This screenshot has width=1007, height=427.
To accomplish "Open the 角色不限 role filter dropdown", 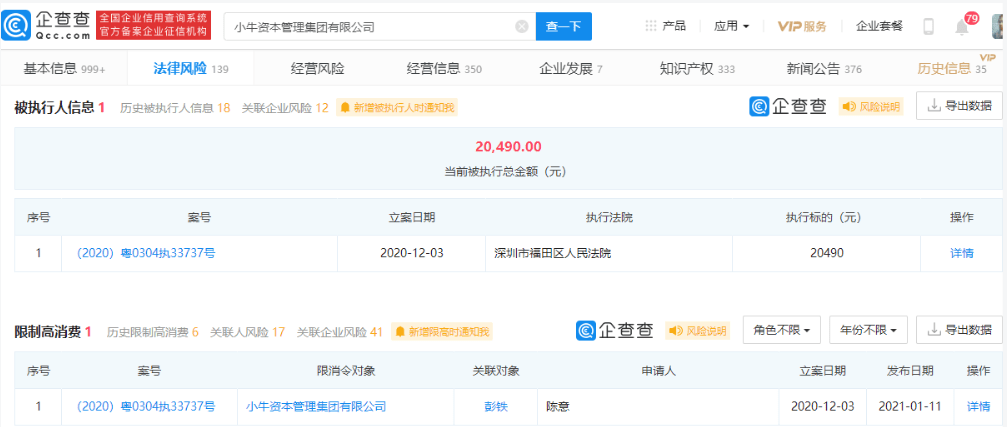I will pos(782,330).
